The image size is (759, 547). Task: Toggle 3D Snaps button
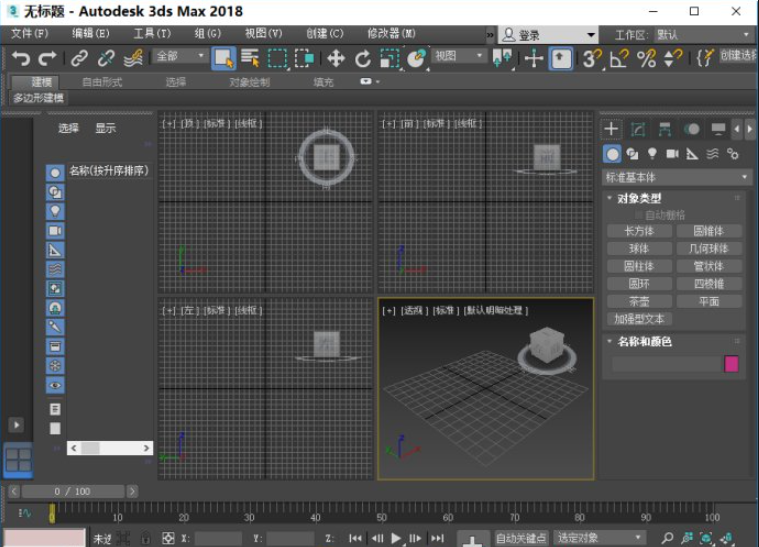pyautogui.click(x=592, y=59)
